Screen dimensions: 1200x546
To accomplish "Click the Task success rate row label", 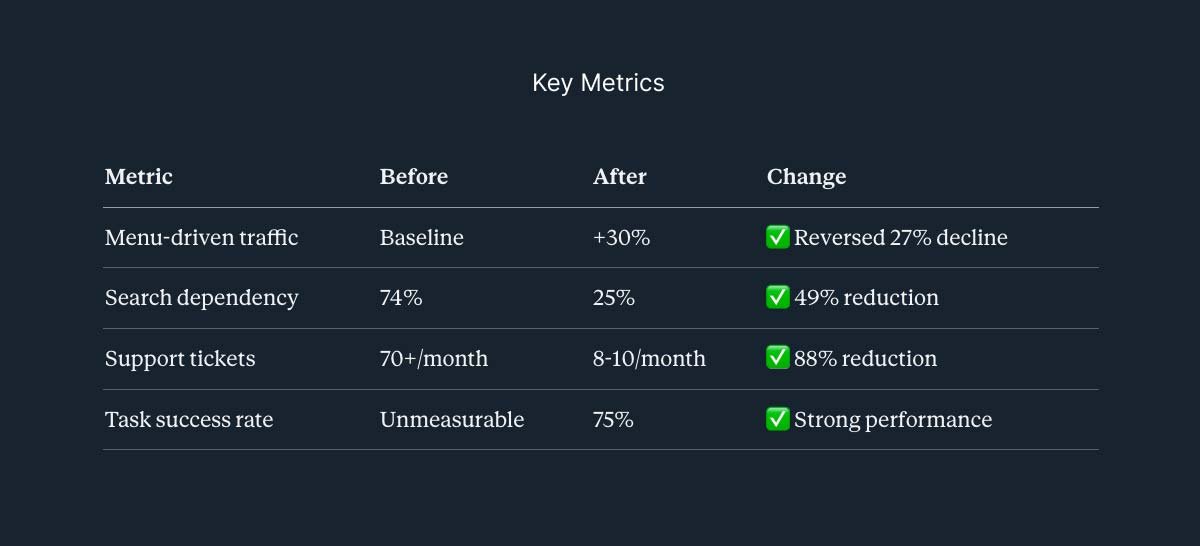I will 189,420.
